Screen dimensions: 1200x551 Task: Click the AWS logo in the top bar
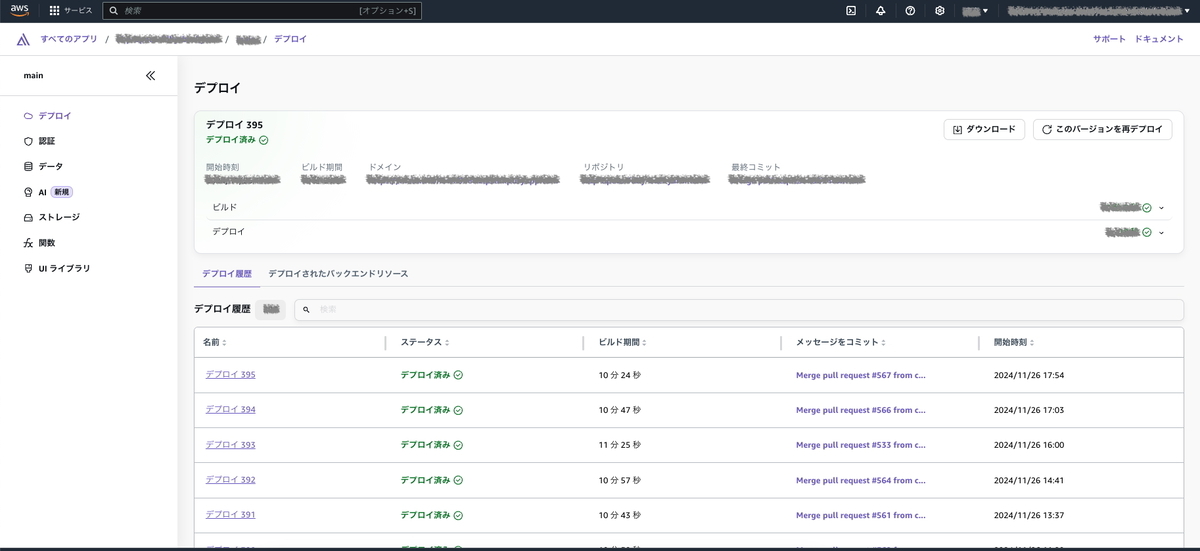pyautogui.click(x=20, y=10)
